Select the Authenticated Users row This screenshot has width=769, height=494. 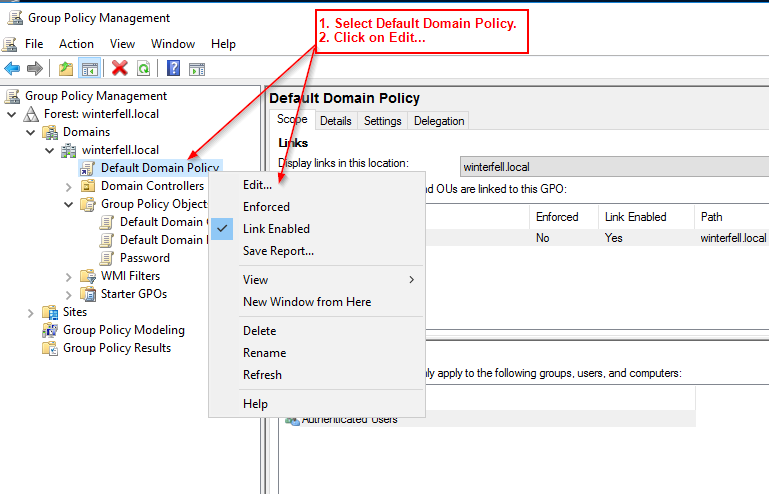coord(489,420)
